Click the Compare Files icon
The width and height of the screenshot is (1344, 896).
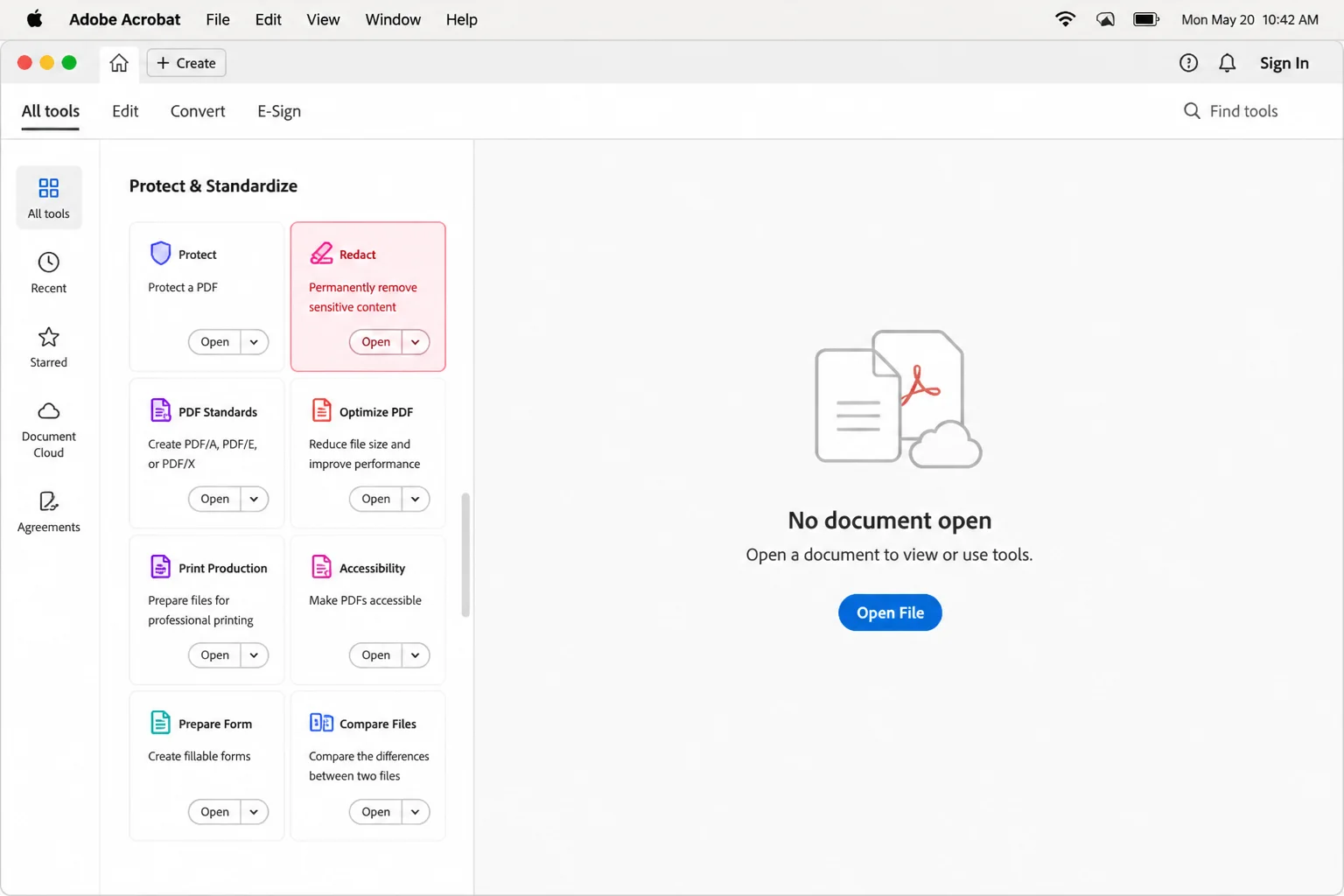point(321,722)
